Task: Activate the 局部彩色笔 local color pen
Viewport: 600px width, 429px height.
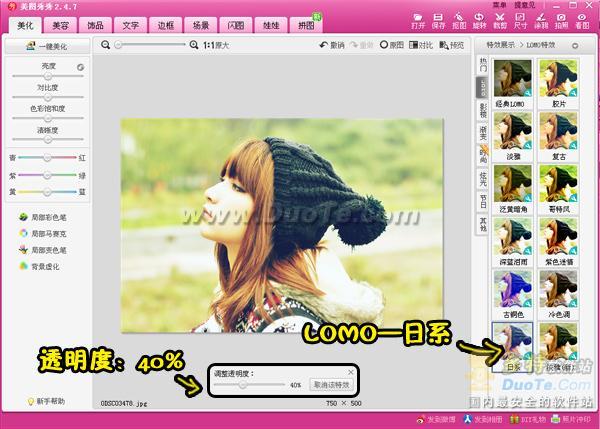Action: click(x=42, y=217)
